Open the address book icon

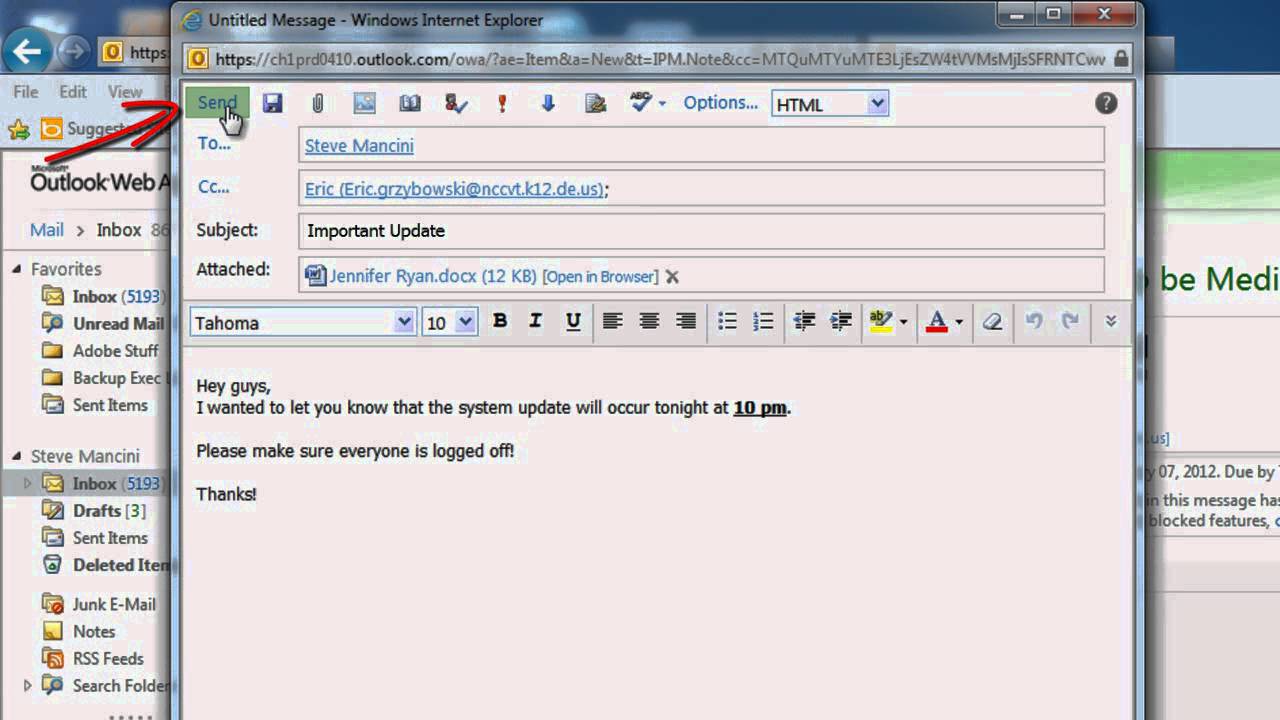pos(410,103)
